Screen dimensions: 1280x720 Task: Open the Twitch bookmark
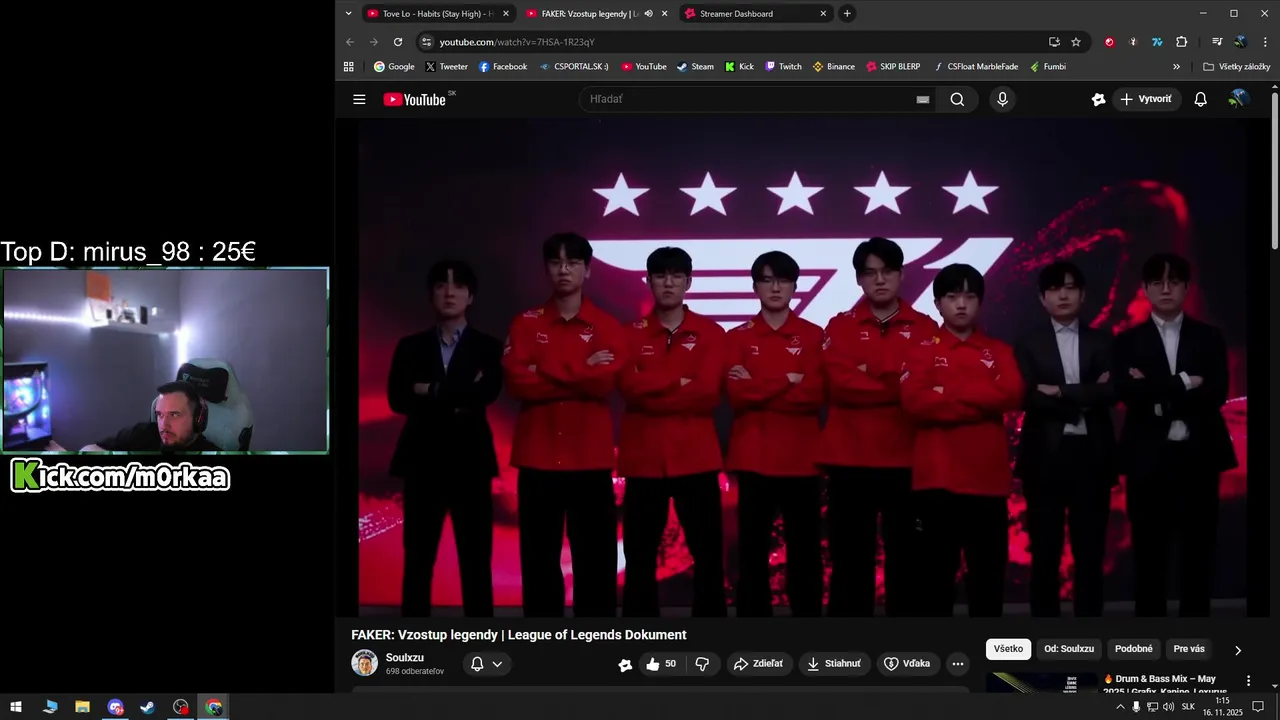click(x=783, y=67)
